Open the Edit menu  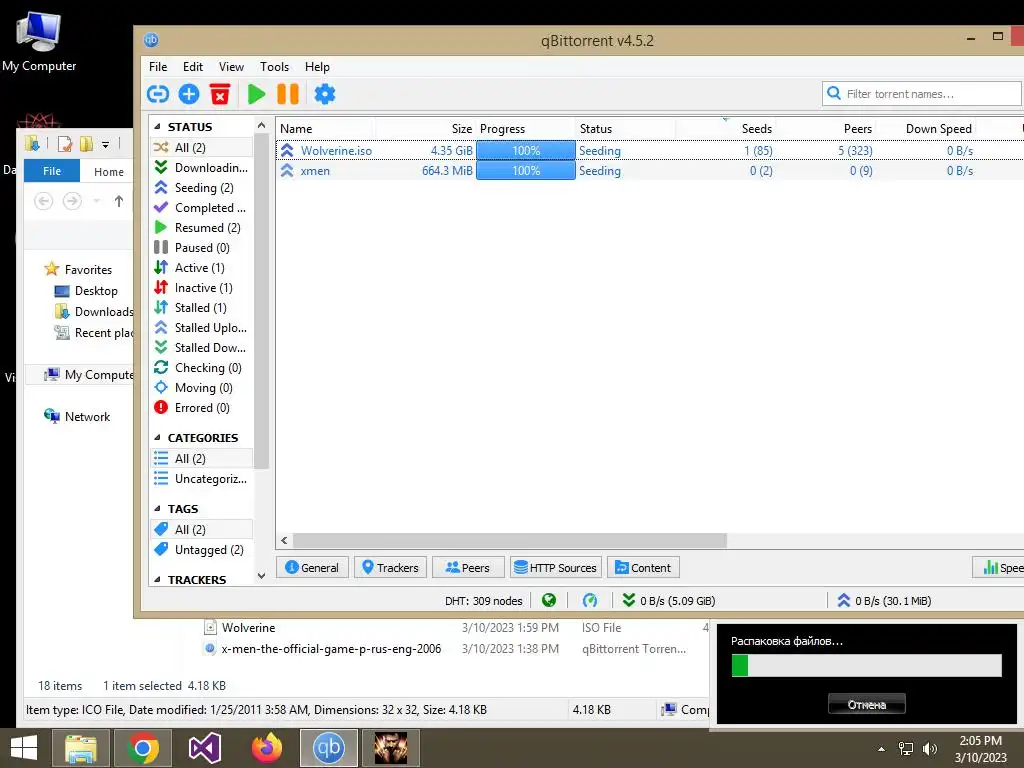193,67
